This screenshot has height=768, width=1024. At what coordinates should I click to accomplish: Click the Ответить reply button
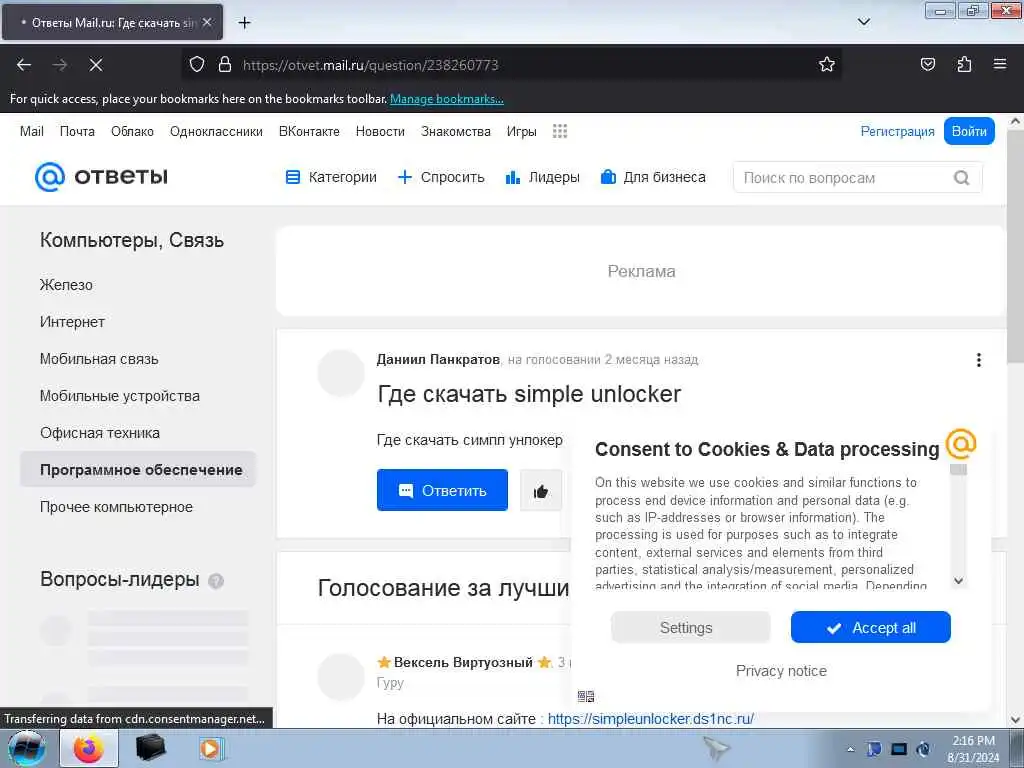[442, 490]
